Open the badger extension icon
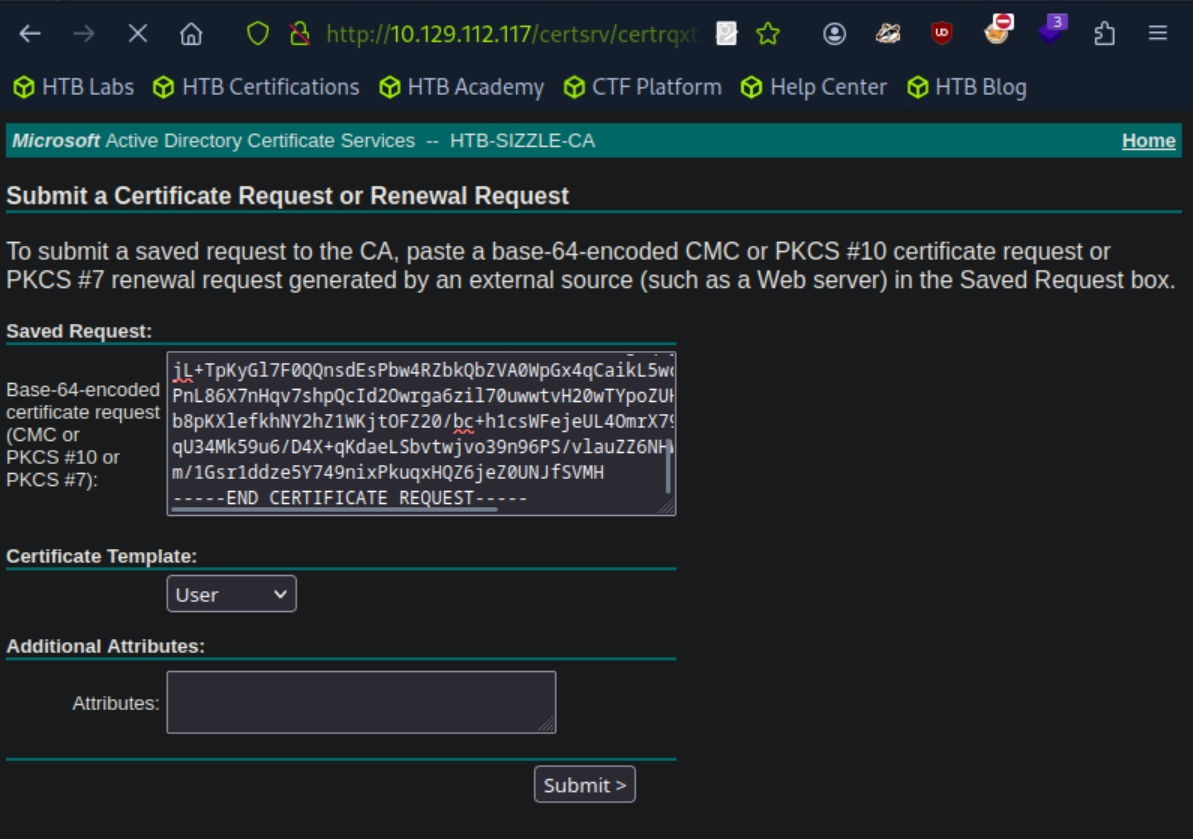The image size is (1193, 839). [x=888, y=33]
